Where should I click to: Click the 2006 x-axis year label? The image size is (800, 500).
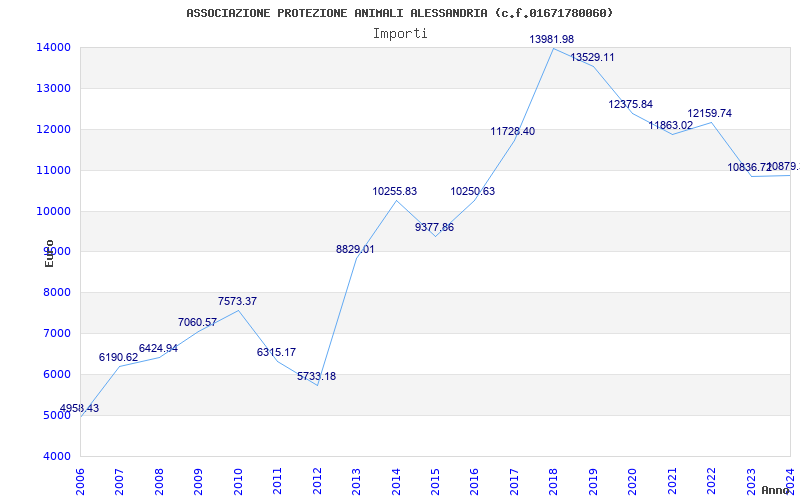[80, 481]
